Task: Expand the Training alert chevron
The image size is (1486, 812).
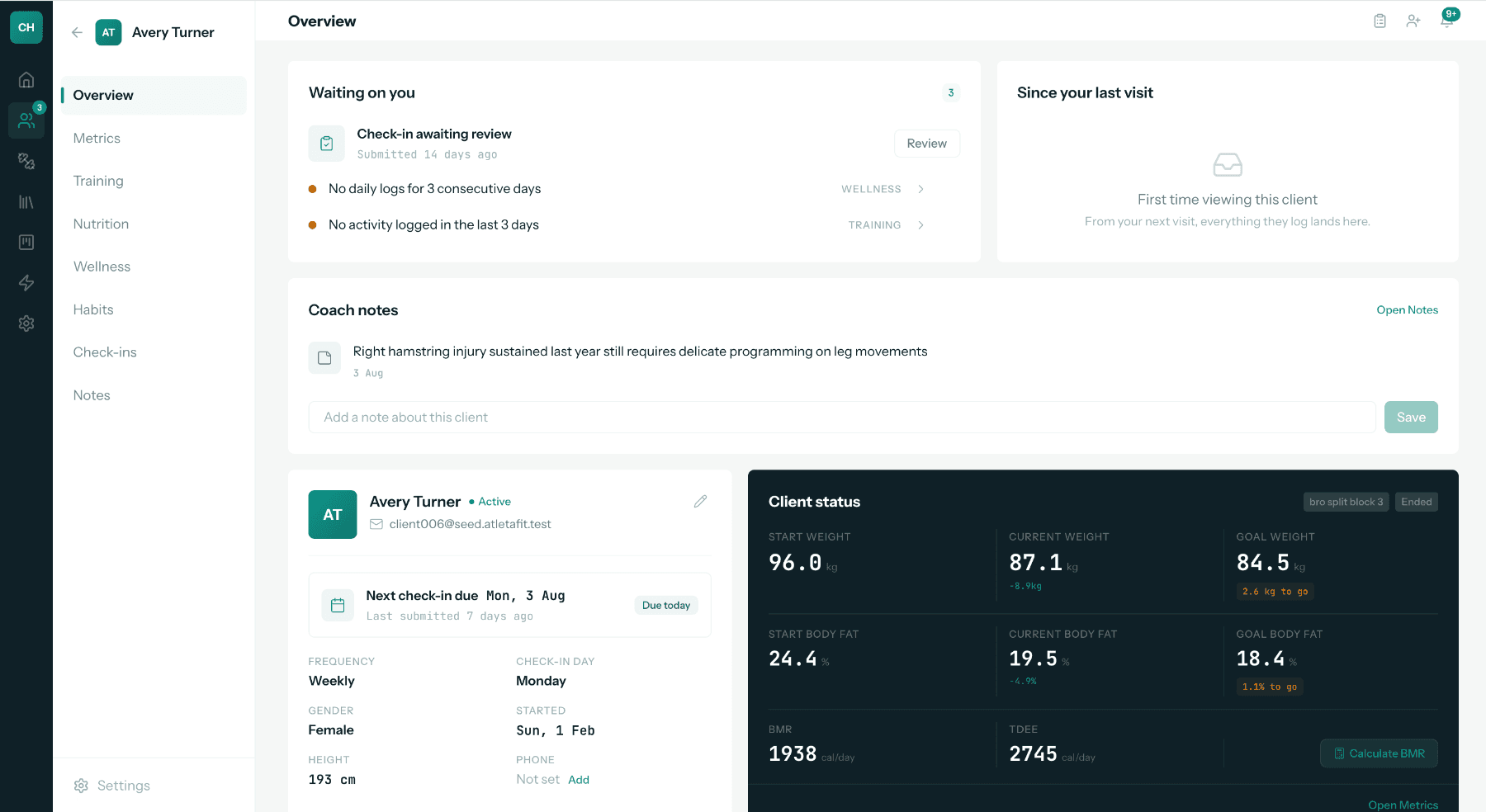Action: point(920,224)
